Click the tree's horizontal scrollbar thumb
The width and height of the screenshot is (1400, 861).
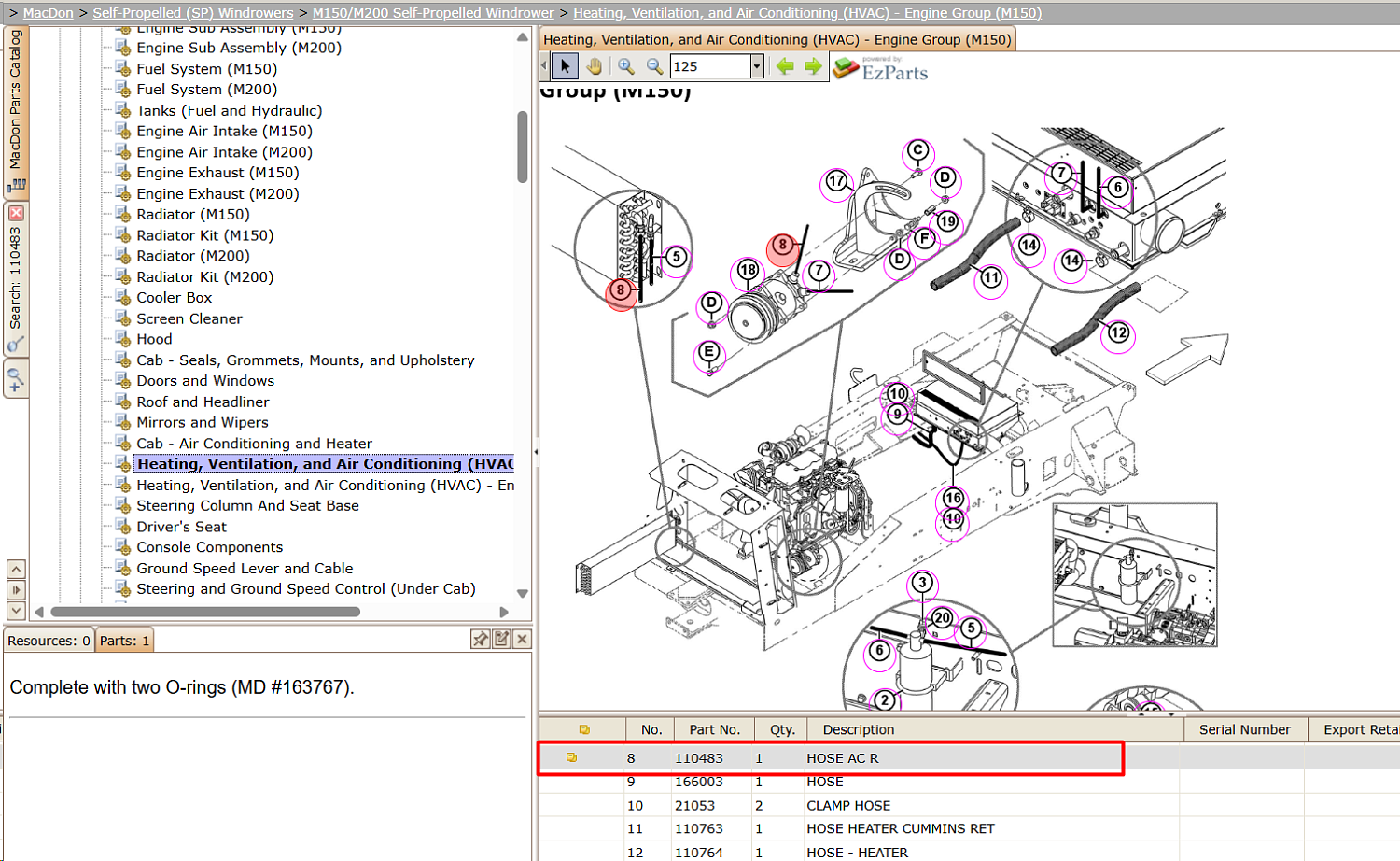pyautogui.click(x=205, y=612)
